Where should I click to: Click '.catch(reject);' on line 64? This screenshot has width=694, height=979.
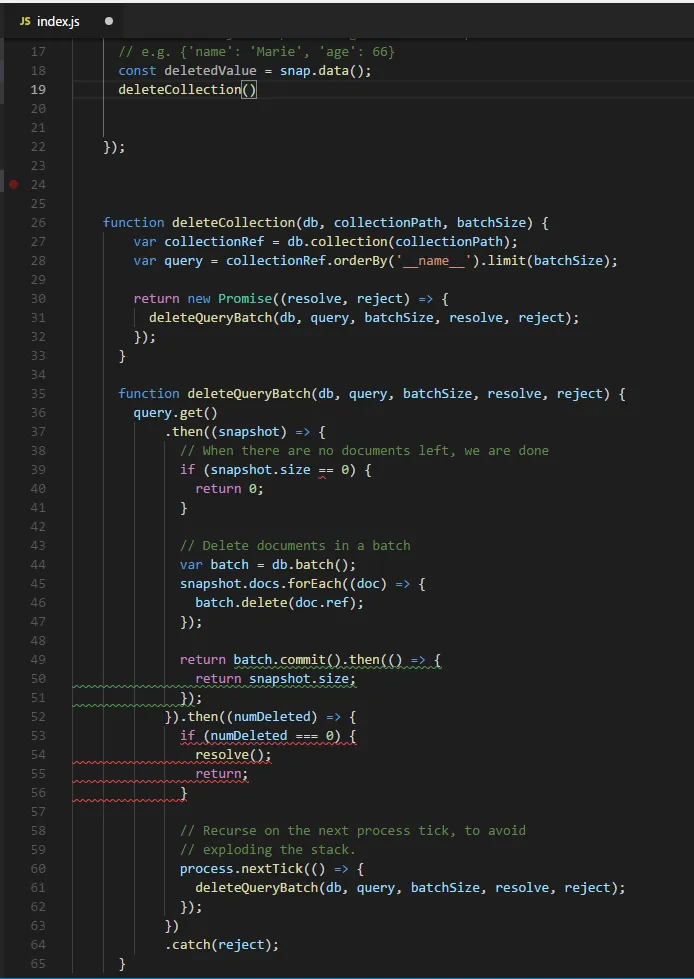[222, 945]
